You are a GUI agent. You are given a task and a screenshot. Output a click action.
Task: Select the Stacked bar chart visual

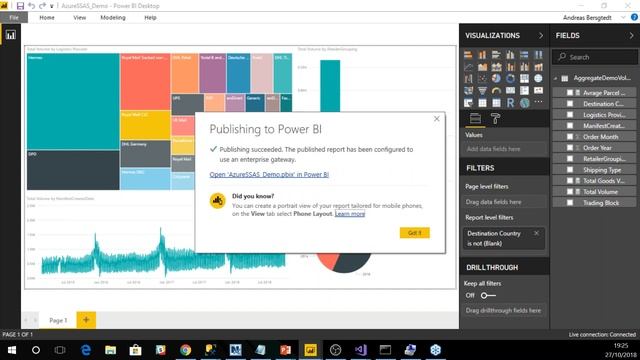468,54
